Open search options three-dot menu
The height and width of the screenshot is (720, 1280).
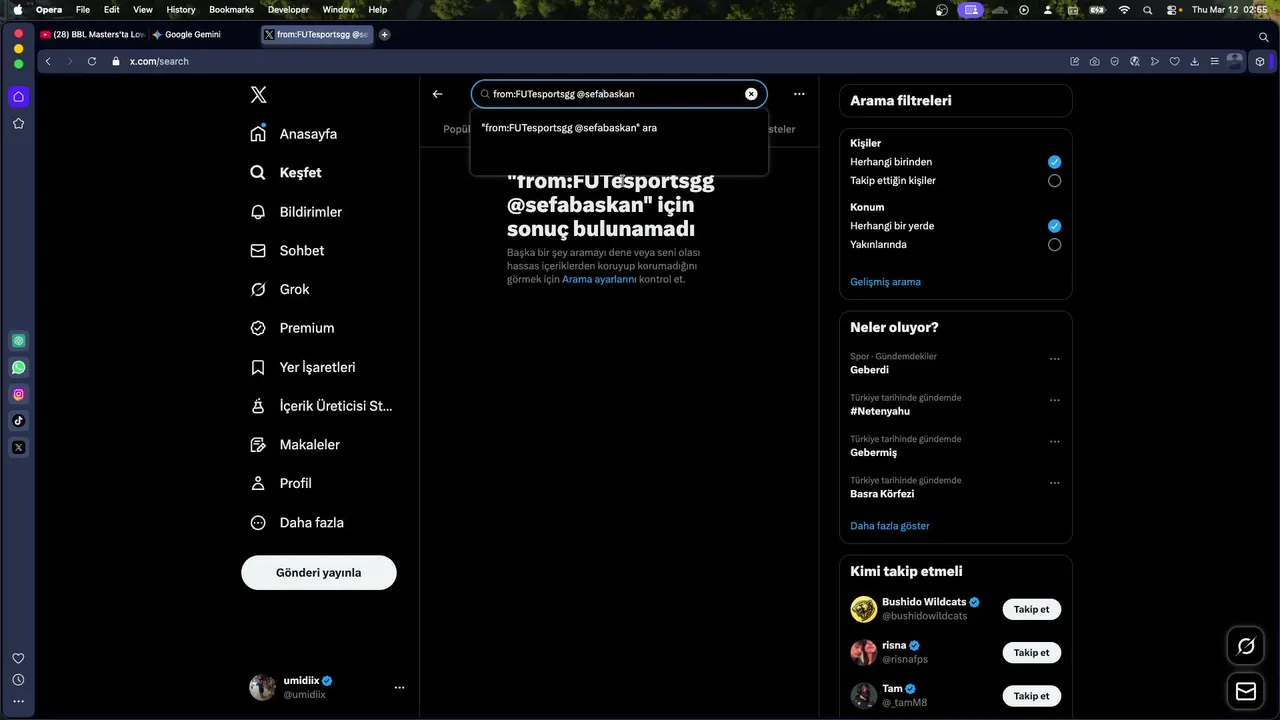[x=799, y=94]
